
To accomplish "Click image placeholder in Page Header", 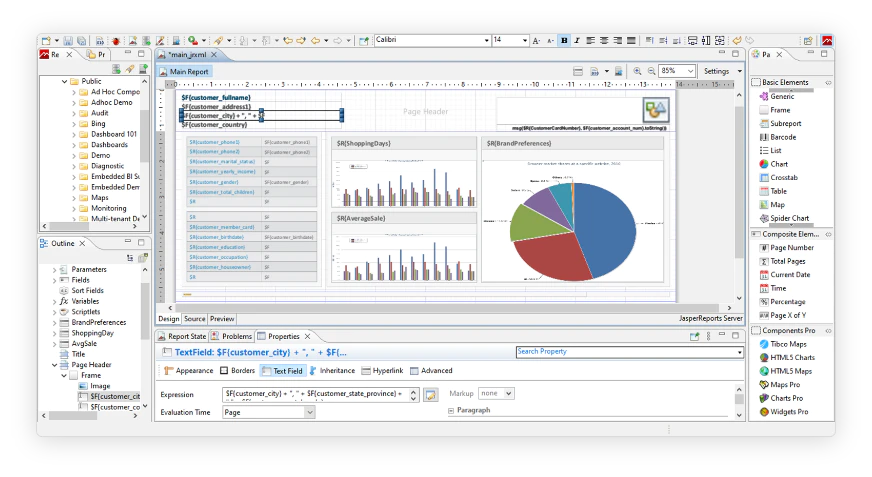I will point(655,110).
